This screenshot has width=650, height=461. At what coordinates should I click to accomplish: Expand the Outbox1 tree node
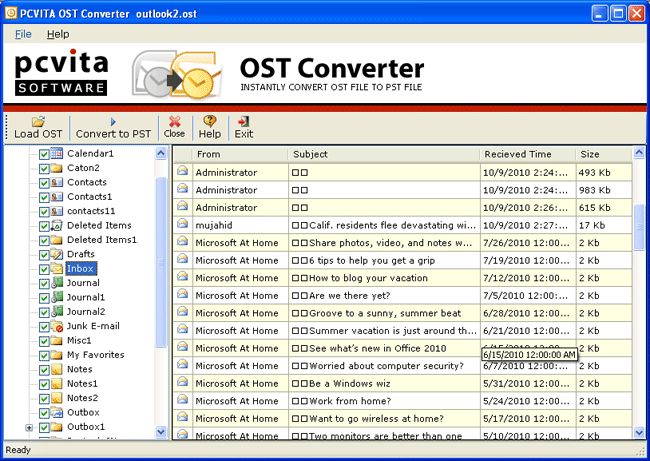[29, 428]
